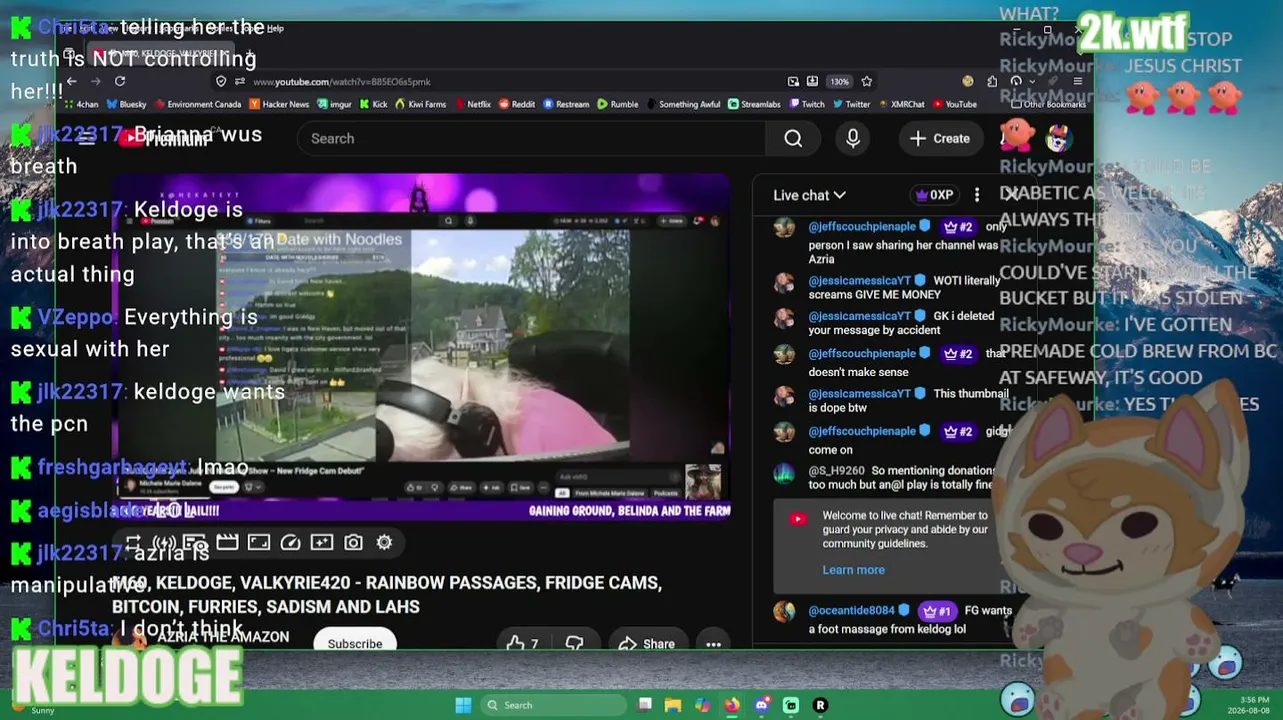Open the browser hamburger menu
This screenshot has width=1283, height=720.
pyautogui.click(x=1077, y=81)
